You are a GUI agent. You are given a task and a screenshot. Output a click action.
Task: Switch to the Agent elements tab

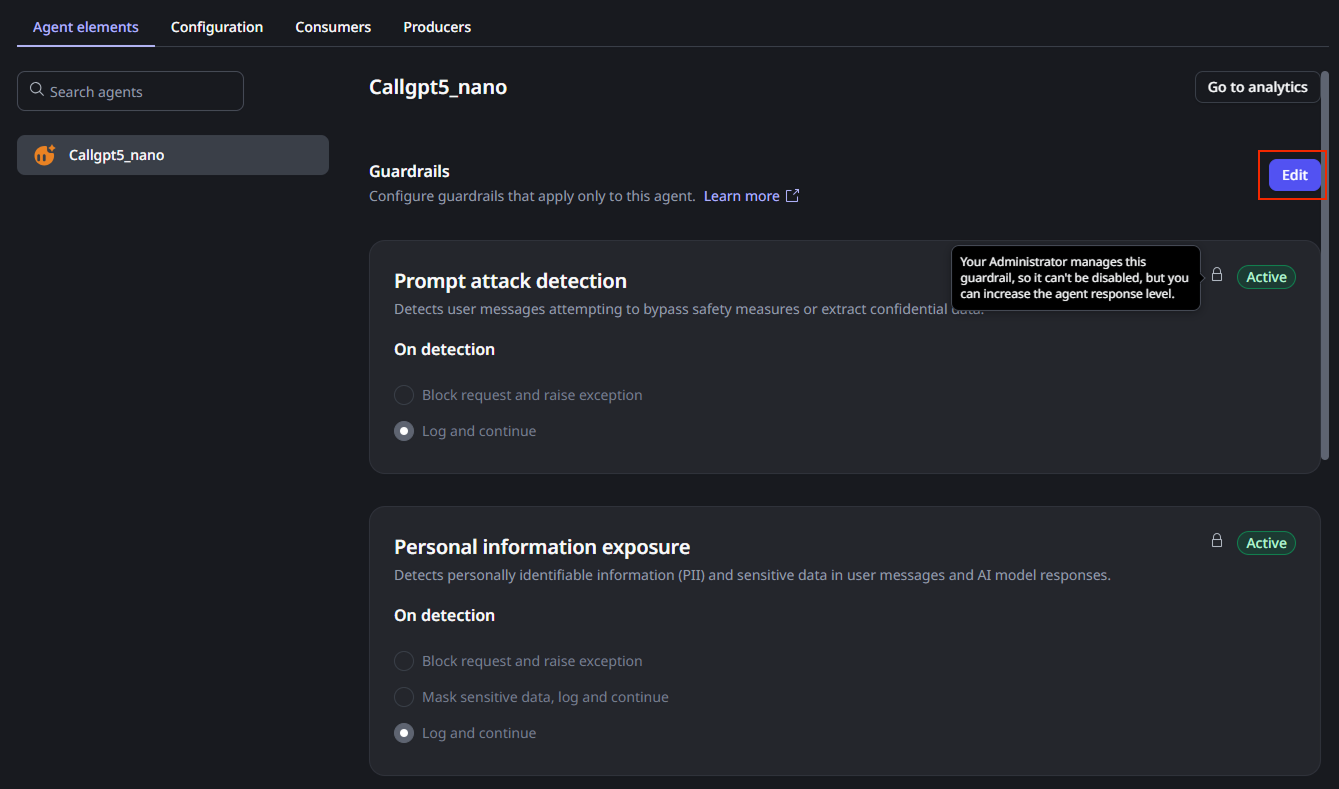click(x=86, y=27)
